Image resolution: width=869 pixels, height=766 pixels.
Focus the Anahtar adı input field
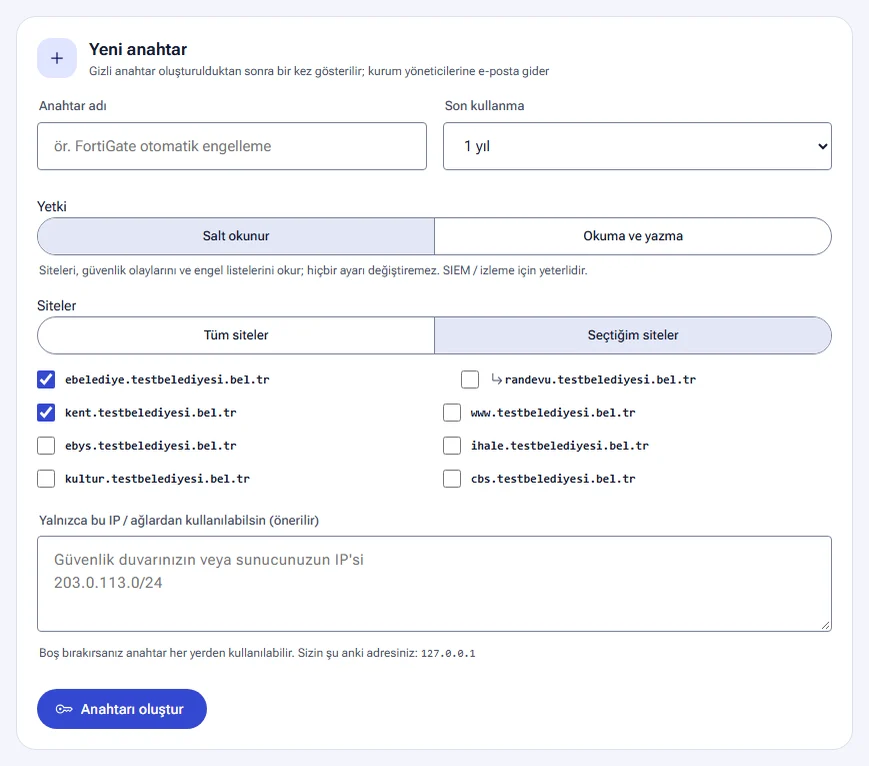pos(232,146)
